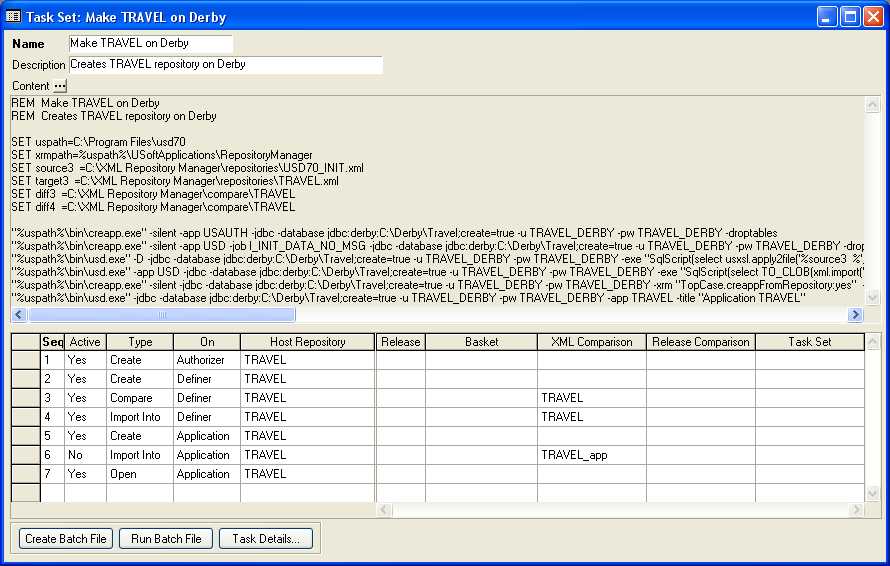Click 'Application' in row 5
This screenshot has width=890, height=566.
[x=207, y=435]
